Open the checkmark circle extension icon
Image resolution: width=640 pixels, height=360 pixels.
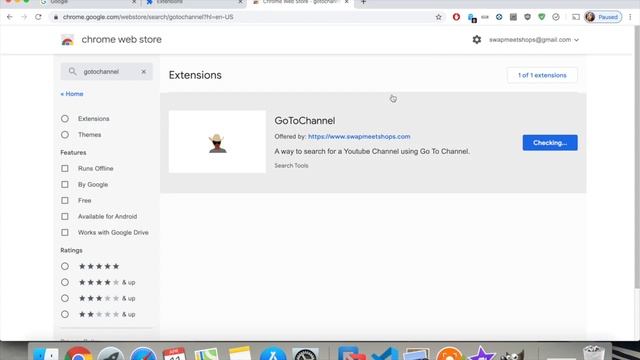pos(556,17)
